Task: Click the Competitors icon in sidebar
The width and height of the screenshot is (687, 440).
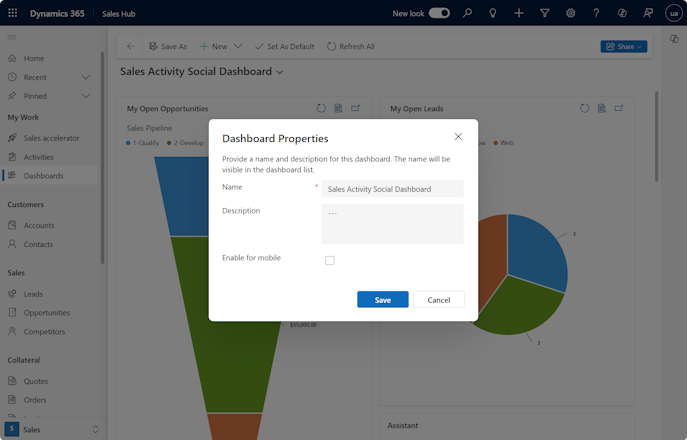Action: pos(12,331)
